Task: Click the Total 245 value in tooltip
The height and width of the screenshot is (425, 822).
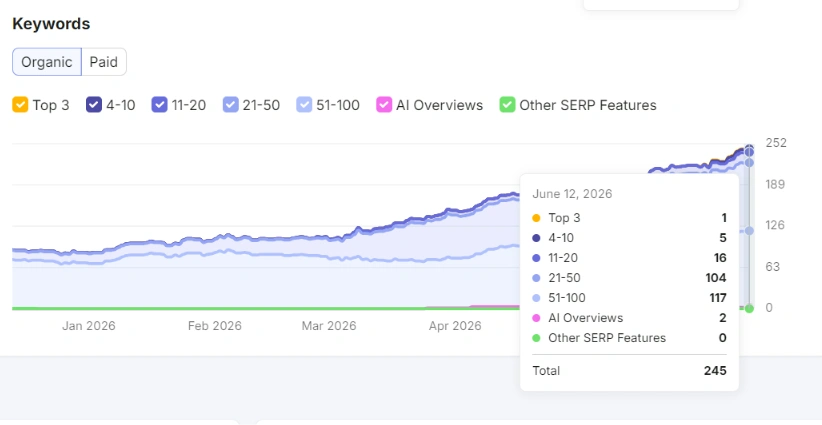Action: tap(715, 371)
